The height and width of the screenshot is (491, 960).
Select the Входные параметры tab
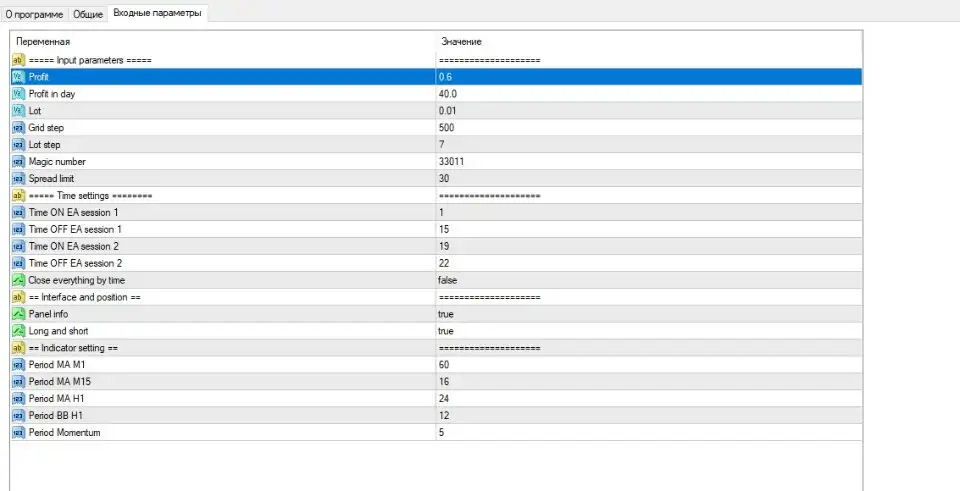157,13
